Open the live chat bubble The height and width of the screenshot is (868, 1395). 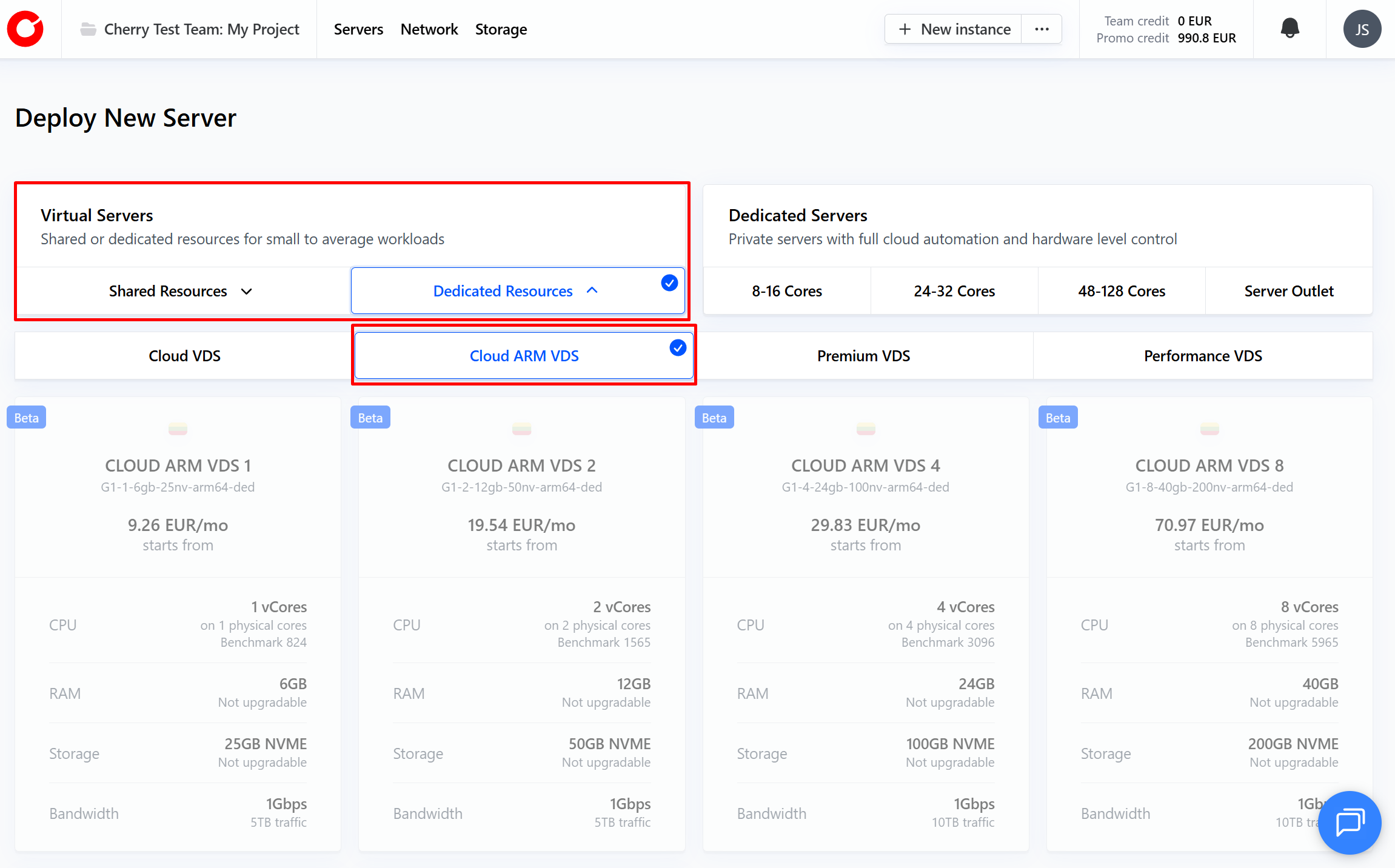click(1350, 822)
